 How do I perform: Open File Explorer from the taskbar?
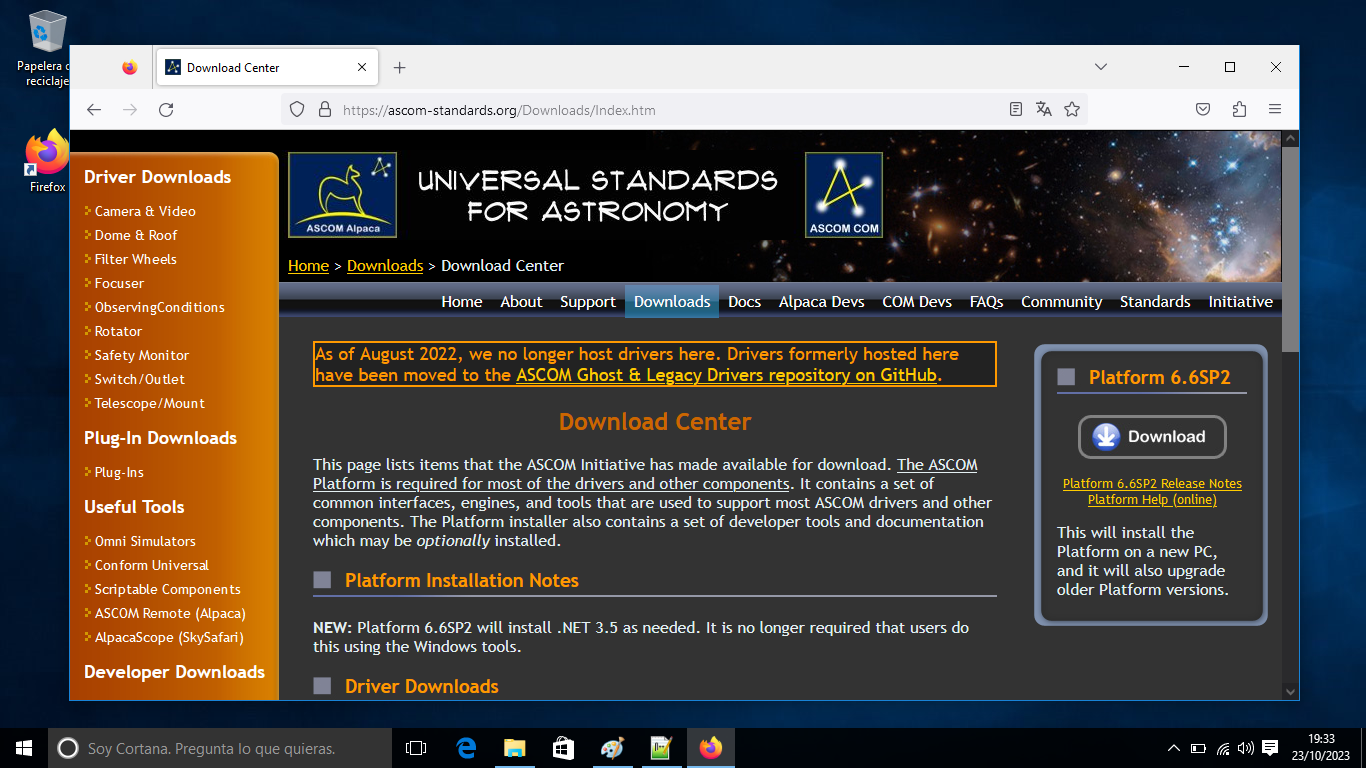[515, 748]
